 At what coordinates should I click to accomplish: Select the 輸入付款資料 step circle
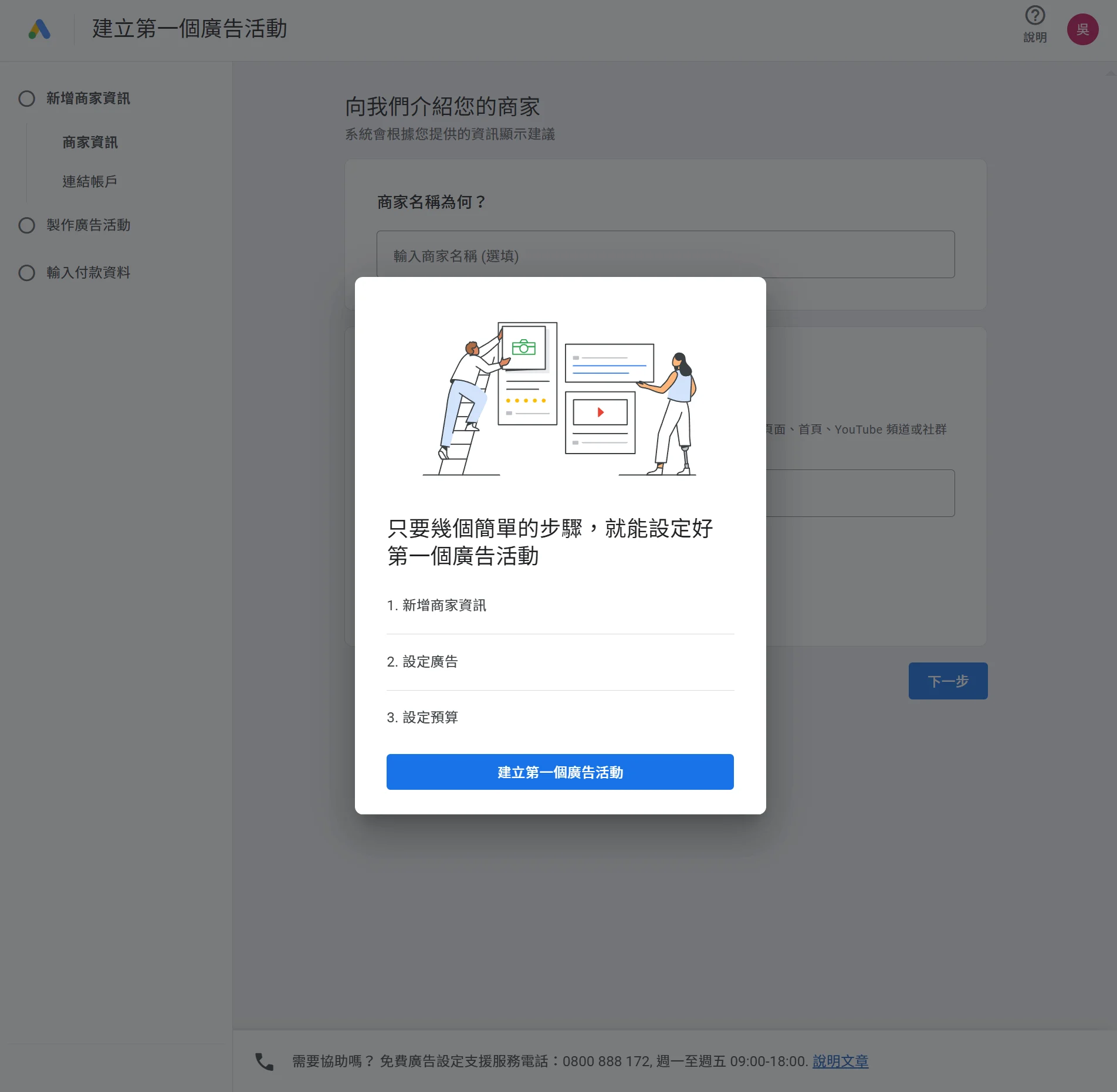[27, 272]
